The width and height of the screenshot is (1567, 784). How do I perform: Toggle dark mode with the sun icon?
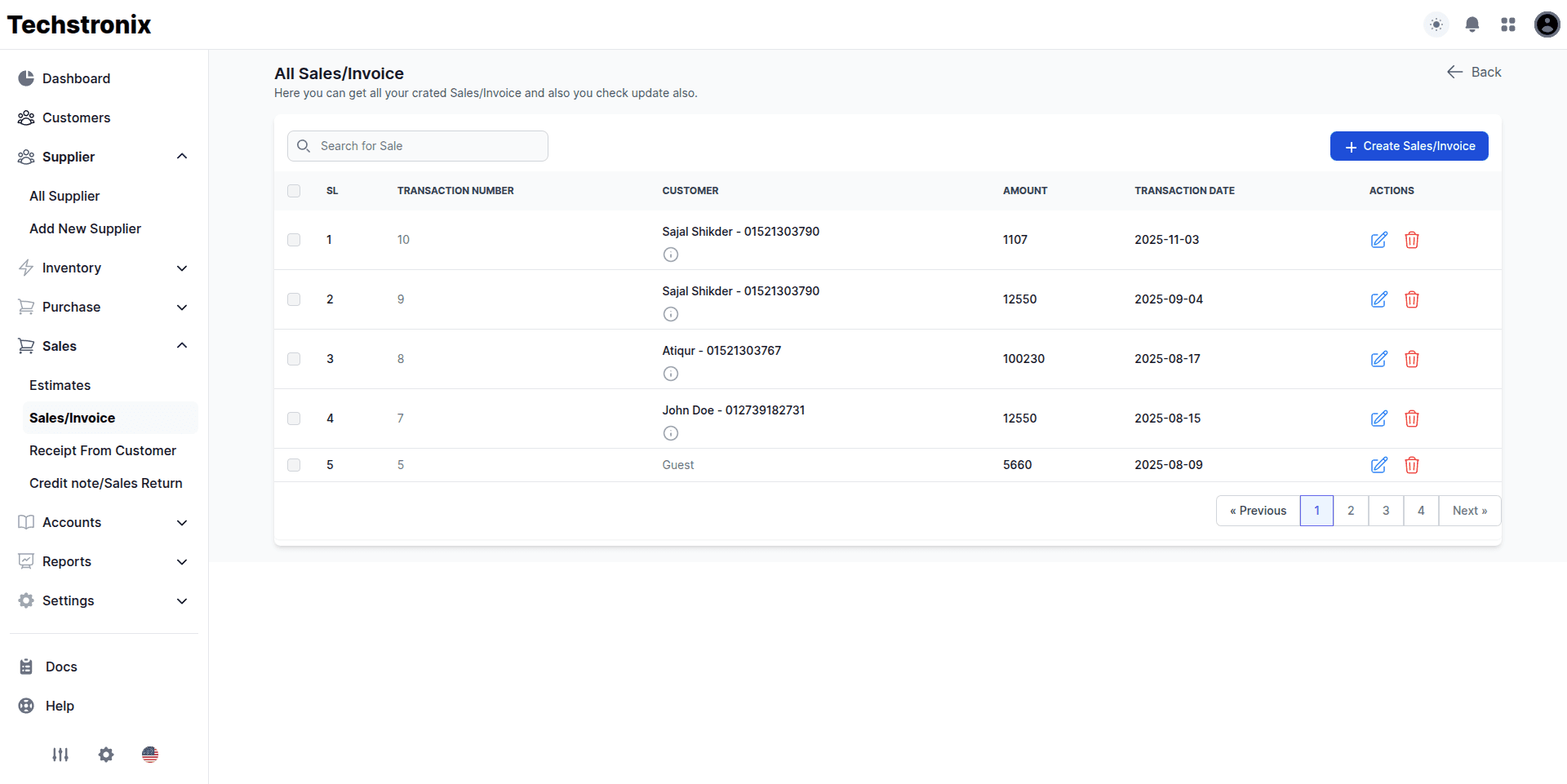click(1435, 24)
